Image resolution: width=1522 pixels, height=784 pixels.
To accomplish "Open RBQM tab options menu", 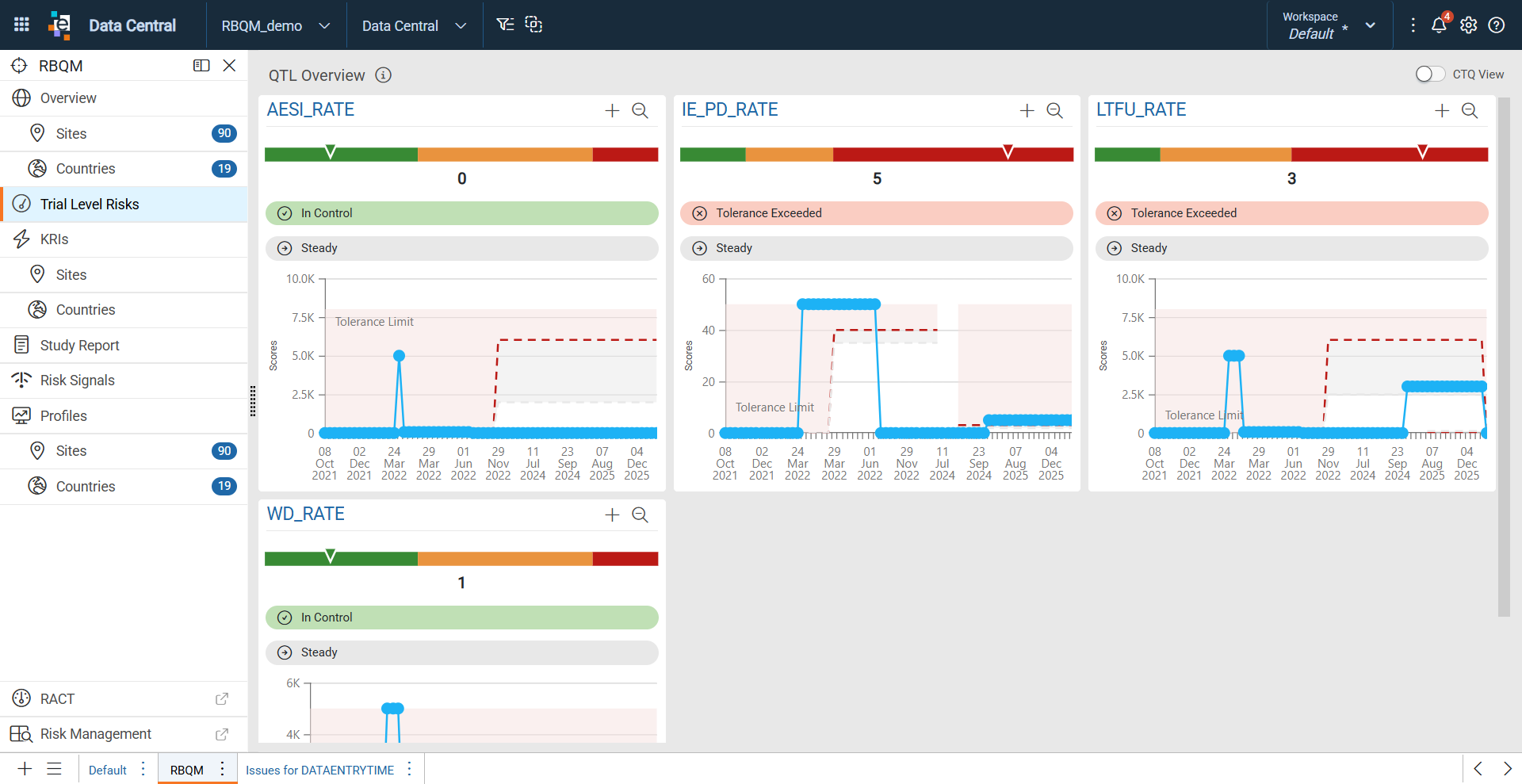I will [x=223, y=769].
